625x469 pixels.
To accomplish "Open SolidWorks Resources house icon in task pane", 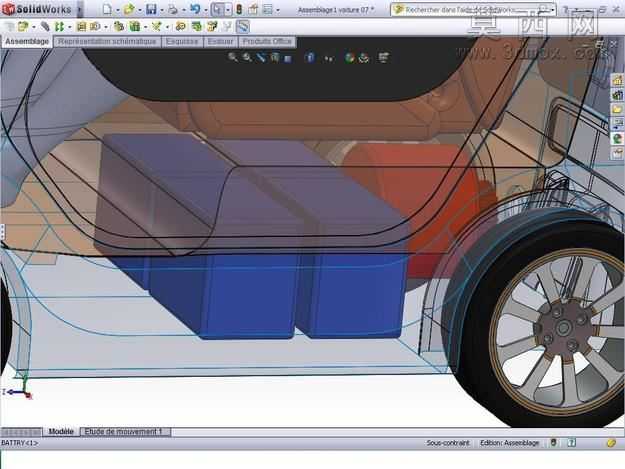I will 618,80.
